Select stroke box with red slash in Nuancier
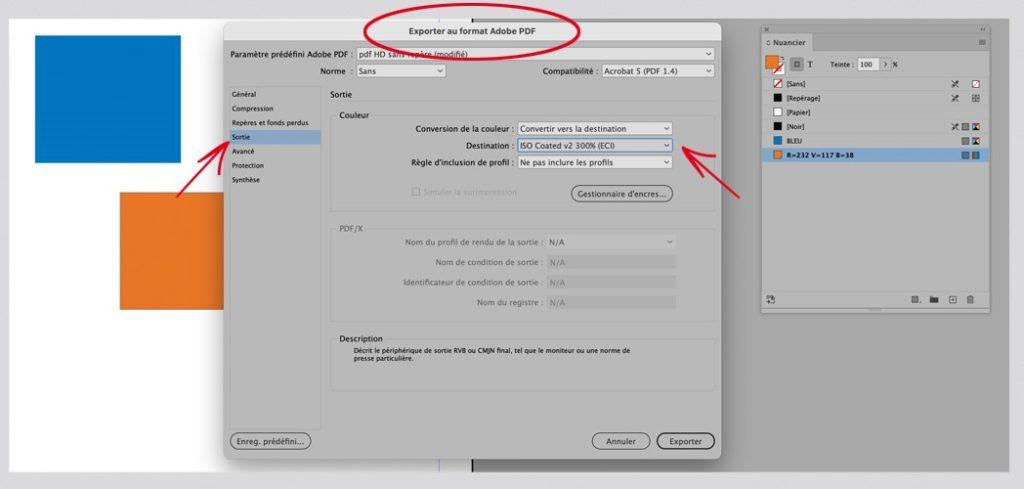The width and height of the screenshot is (1024, 489). [778, 69]
